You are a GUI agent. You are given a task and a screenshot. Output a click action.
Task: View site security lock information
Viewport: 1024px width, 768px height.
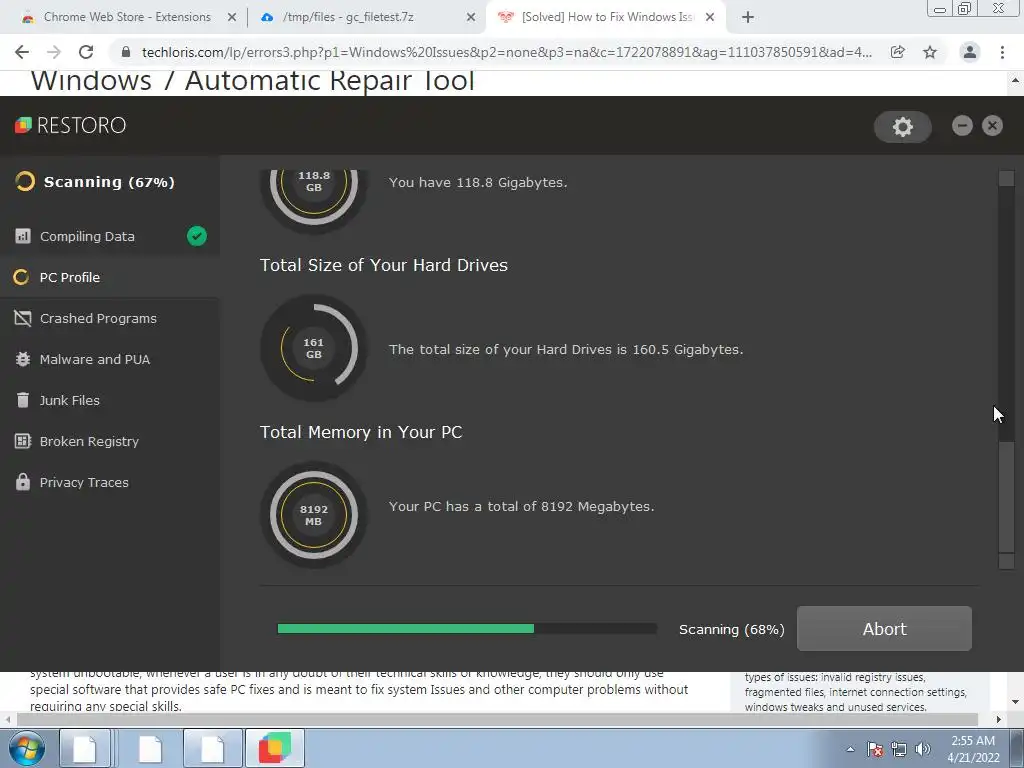click(x=126, y=52)
